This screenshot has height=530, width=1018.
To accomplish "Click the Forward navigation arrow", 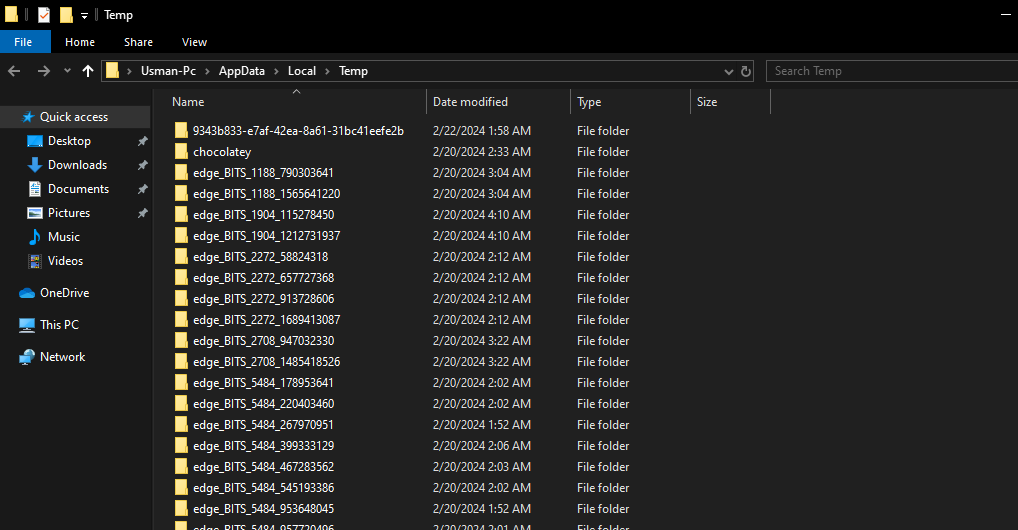I will pos(43,71).
